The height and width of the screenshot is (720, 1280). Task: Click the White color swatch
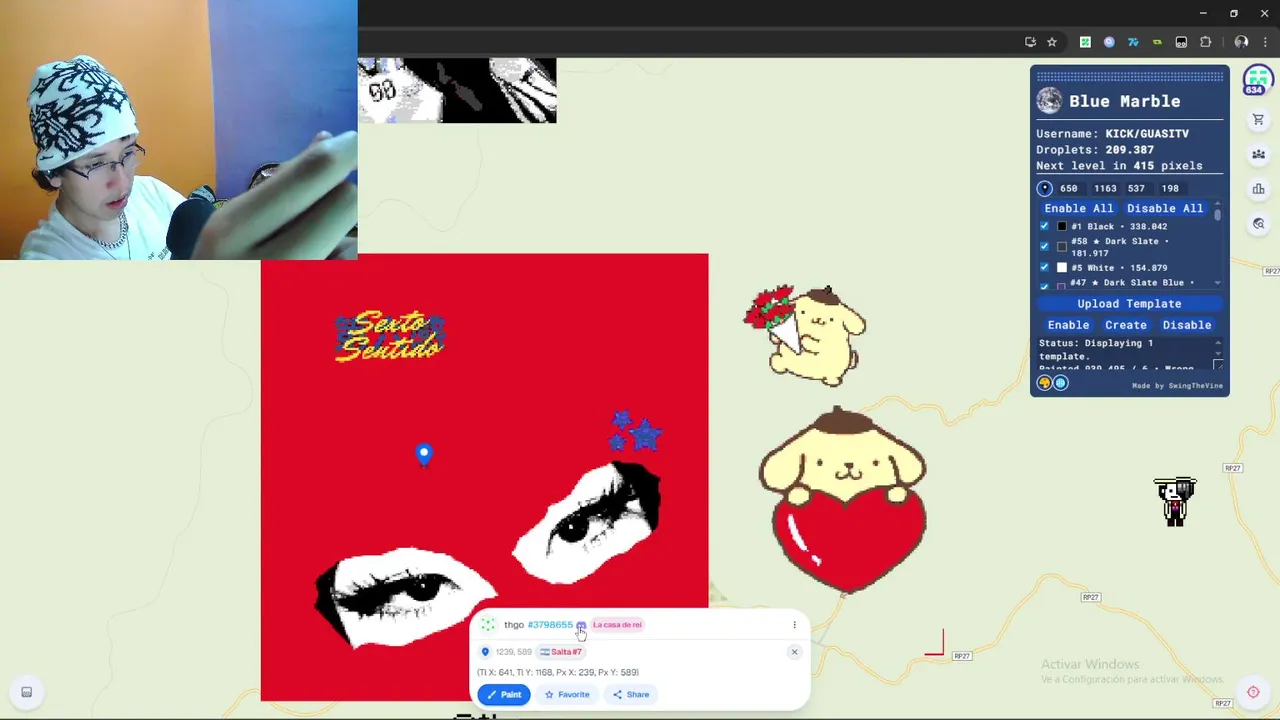[1062, 267]
